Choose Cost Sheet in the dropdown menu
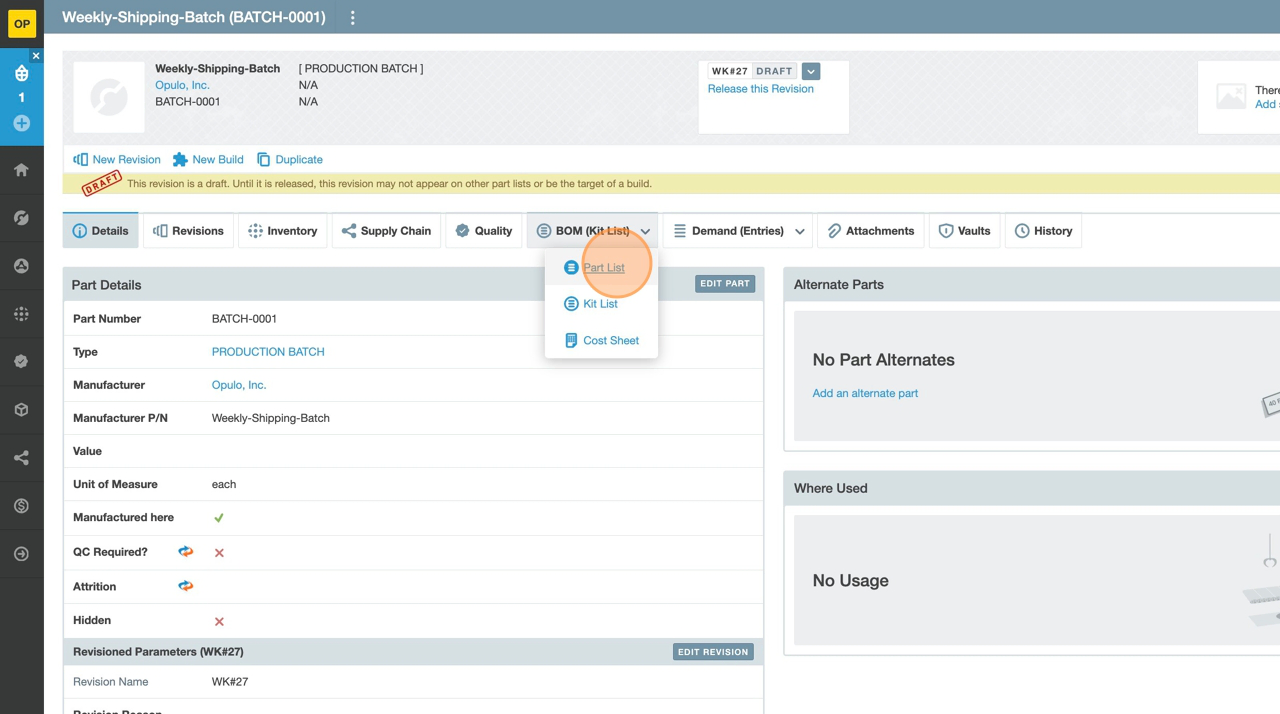Screen dimensions: 1280x714 point(610,341)
